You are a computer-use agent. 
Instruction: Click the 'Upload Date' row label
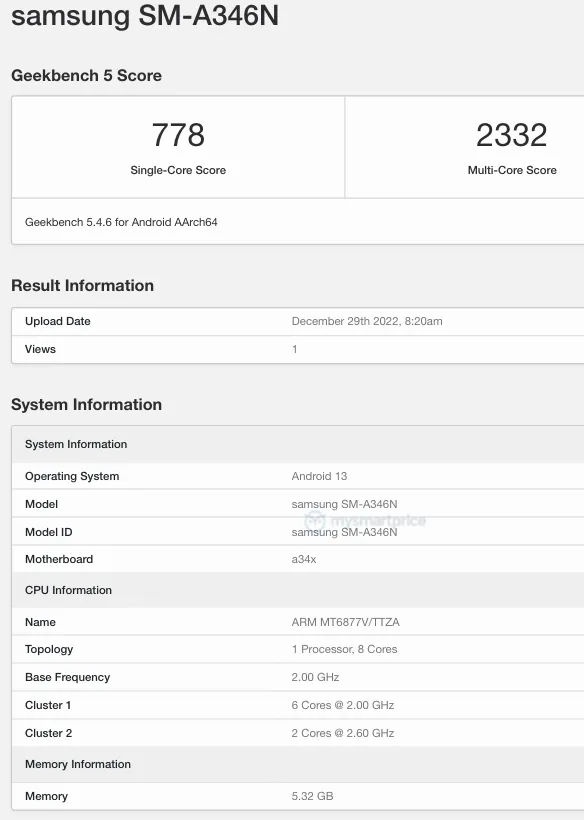pyautogui.click(x=58, y=321)
